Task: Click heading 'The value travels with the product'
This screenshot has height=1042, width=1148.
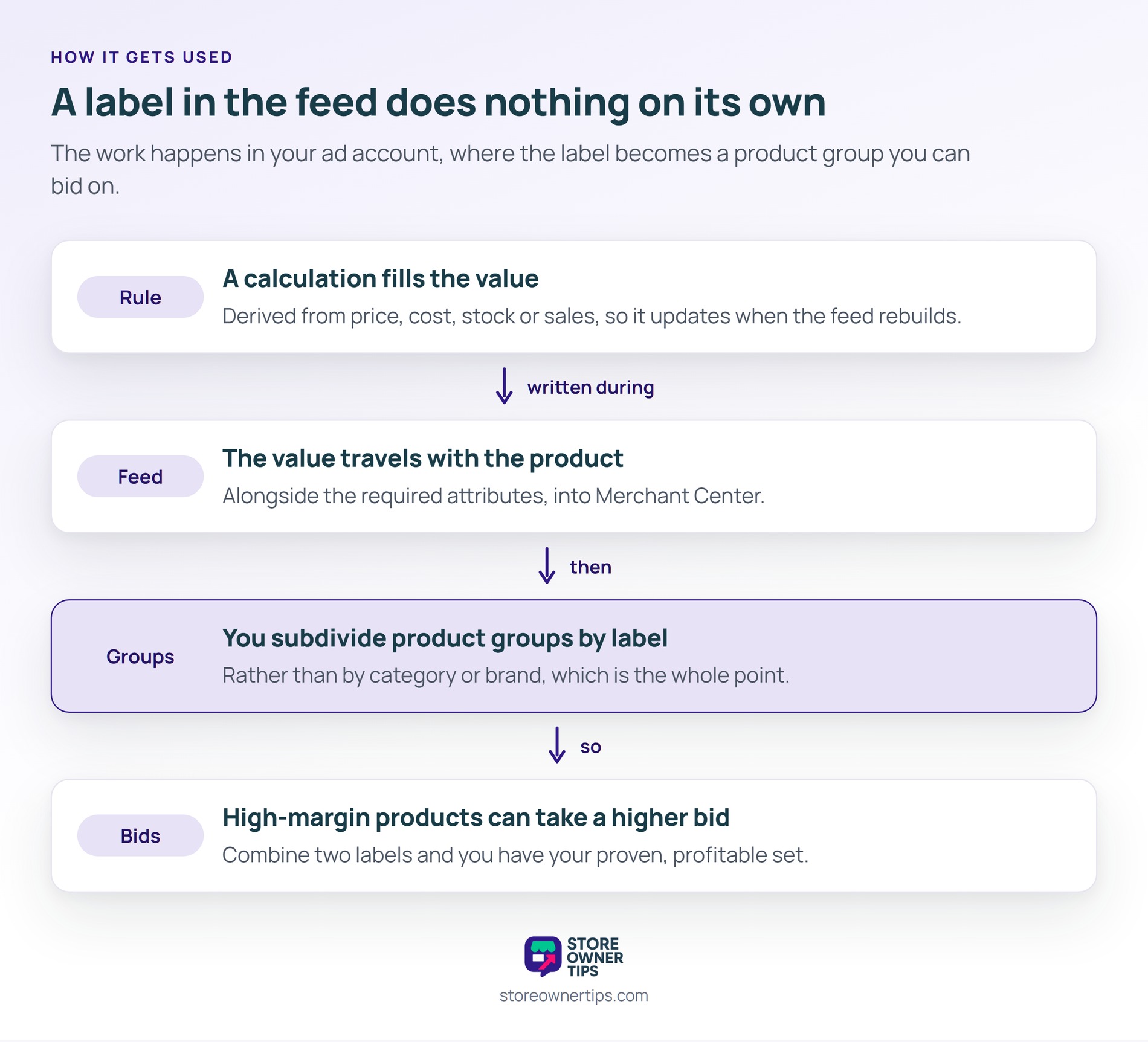Action: 422,458
